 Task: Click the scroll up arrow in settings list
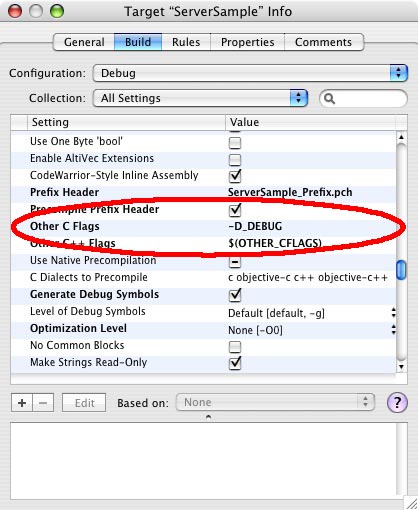click(x=401, y=137)
